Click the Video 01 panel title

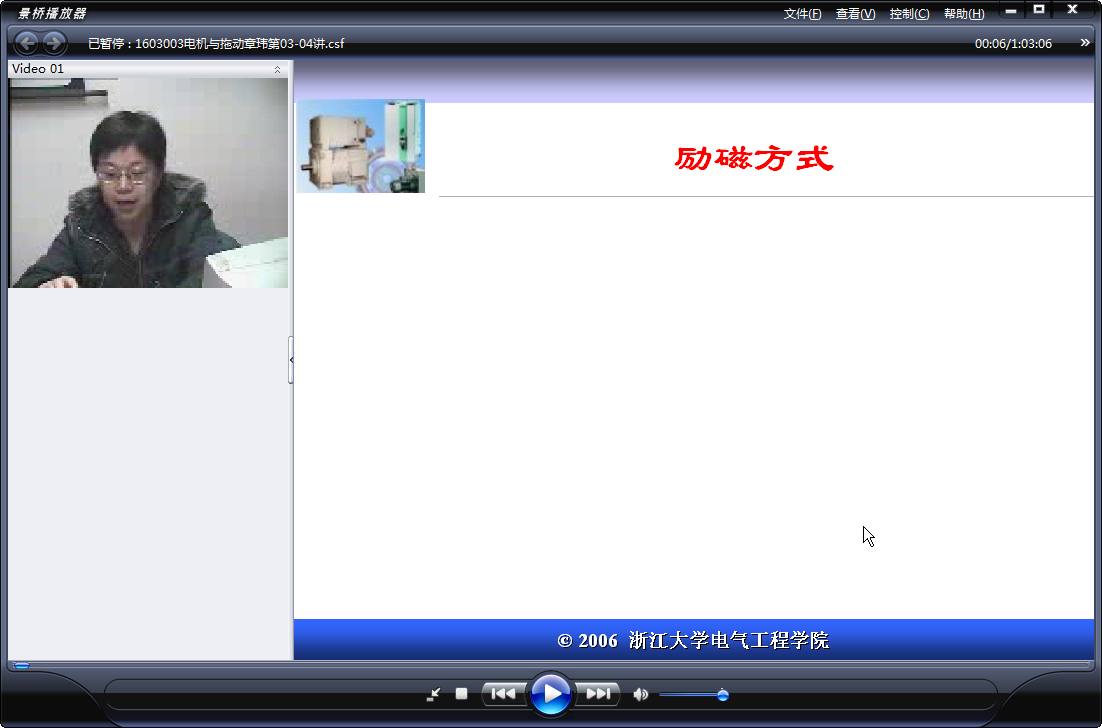[38, 69]
